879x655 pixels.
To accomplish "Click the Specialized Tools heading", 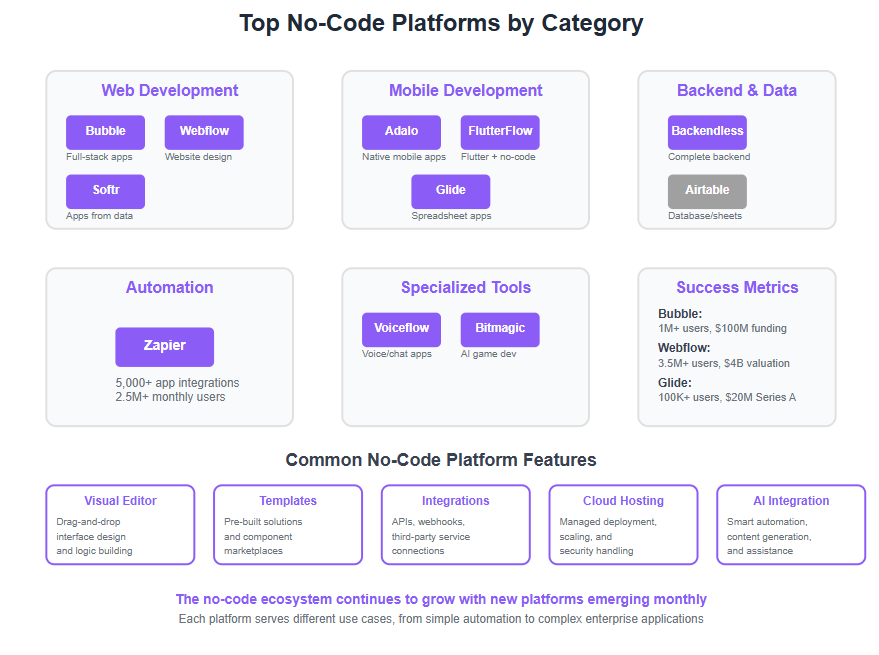I will [x=466, y=287].
